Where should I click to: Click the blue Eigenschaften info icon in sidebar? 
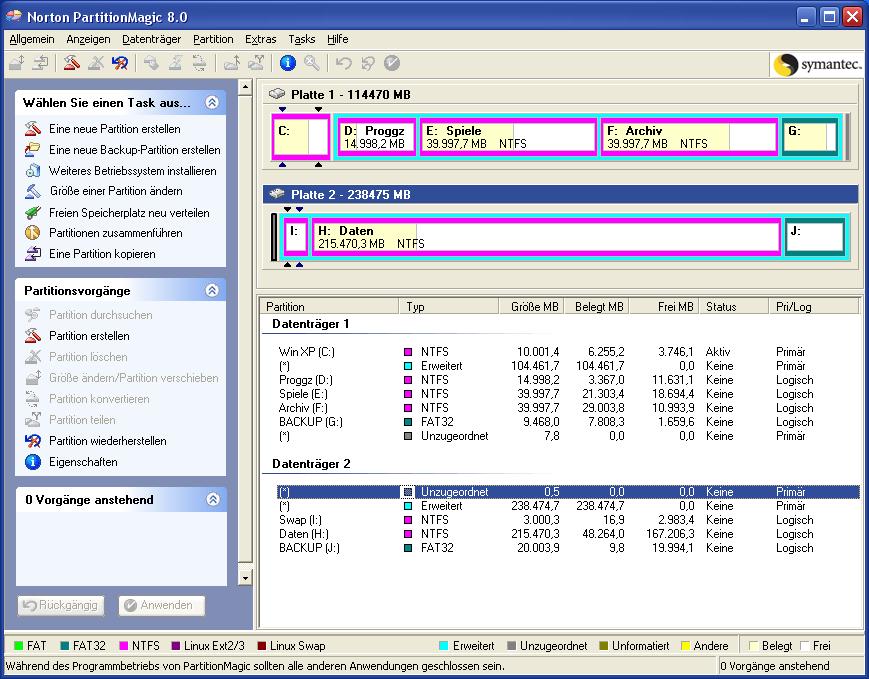33,462
